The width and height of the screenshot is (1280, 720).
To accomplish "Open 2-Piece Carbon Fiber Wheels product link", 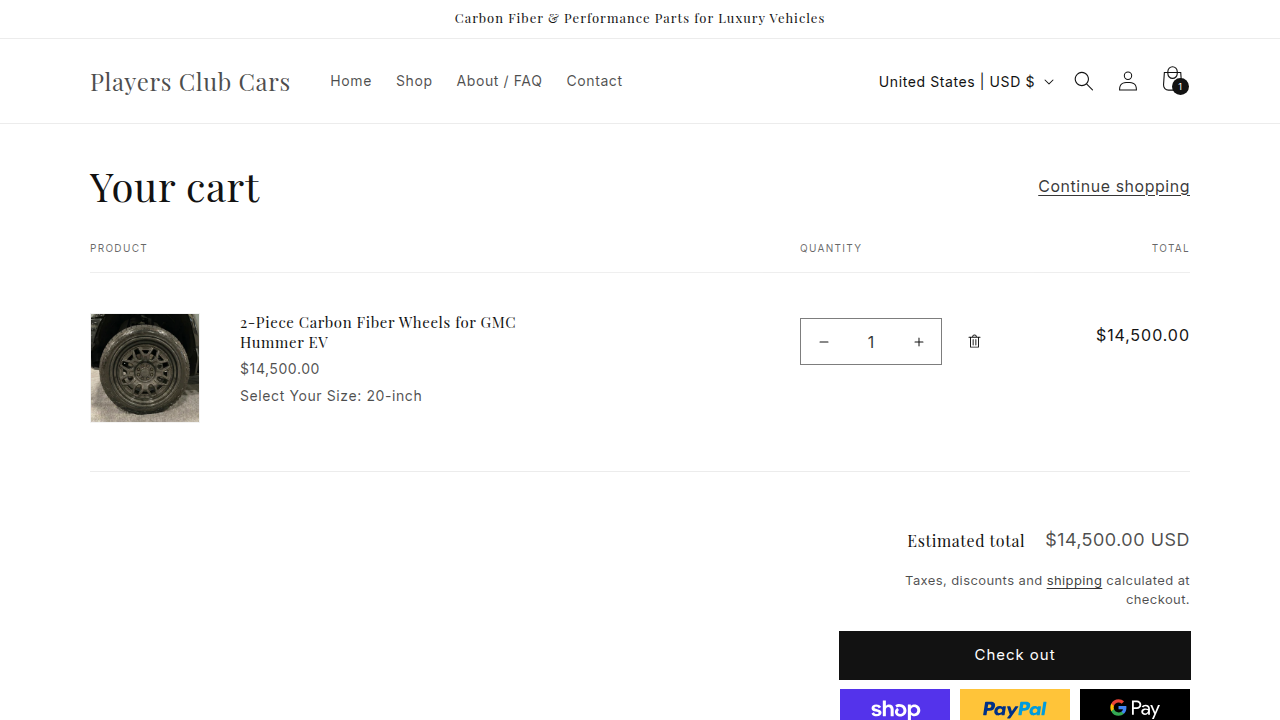I will (x=378, y=332).
